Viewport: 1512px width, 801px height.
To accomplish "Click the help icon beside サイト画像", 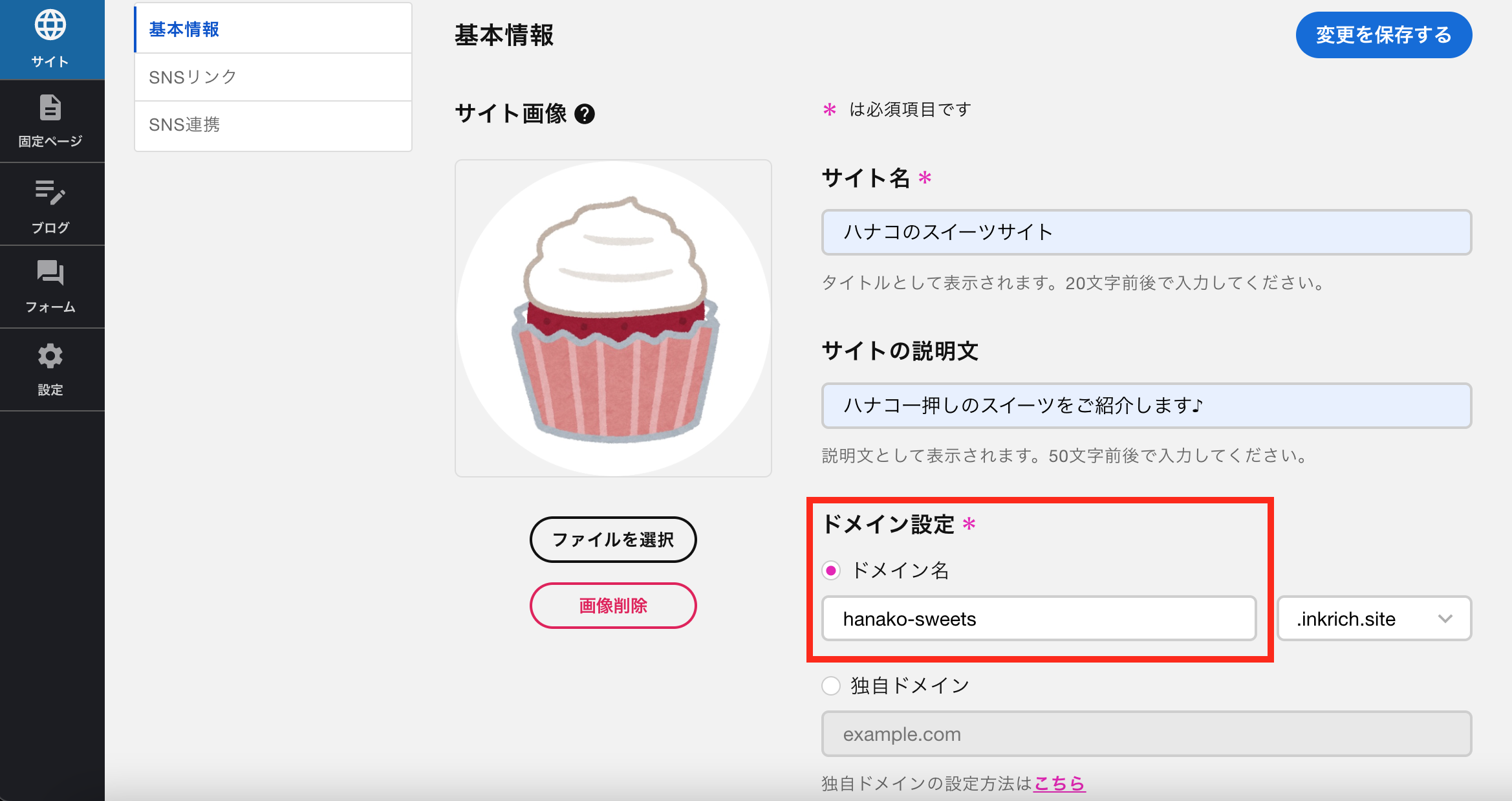I will click(x=585, y=114).
